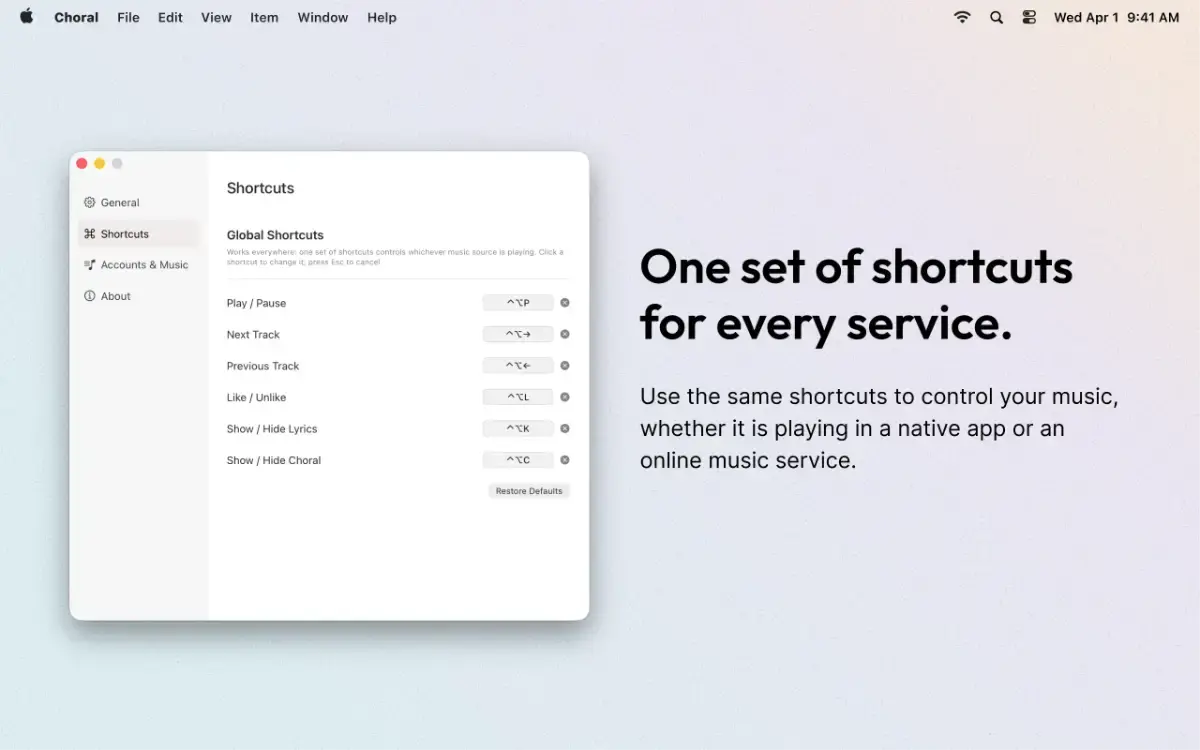Click the Shortcuts page title
This screenshot has height=750, width=1200.
coord(260,188)
